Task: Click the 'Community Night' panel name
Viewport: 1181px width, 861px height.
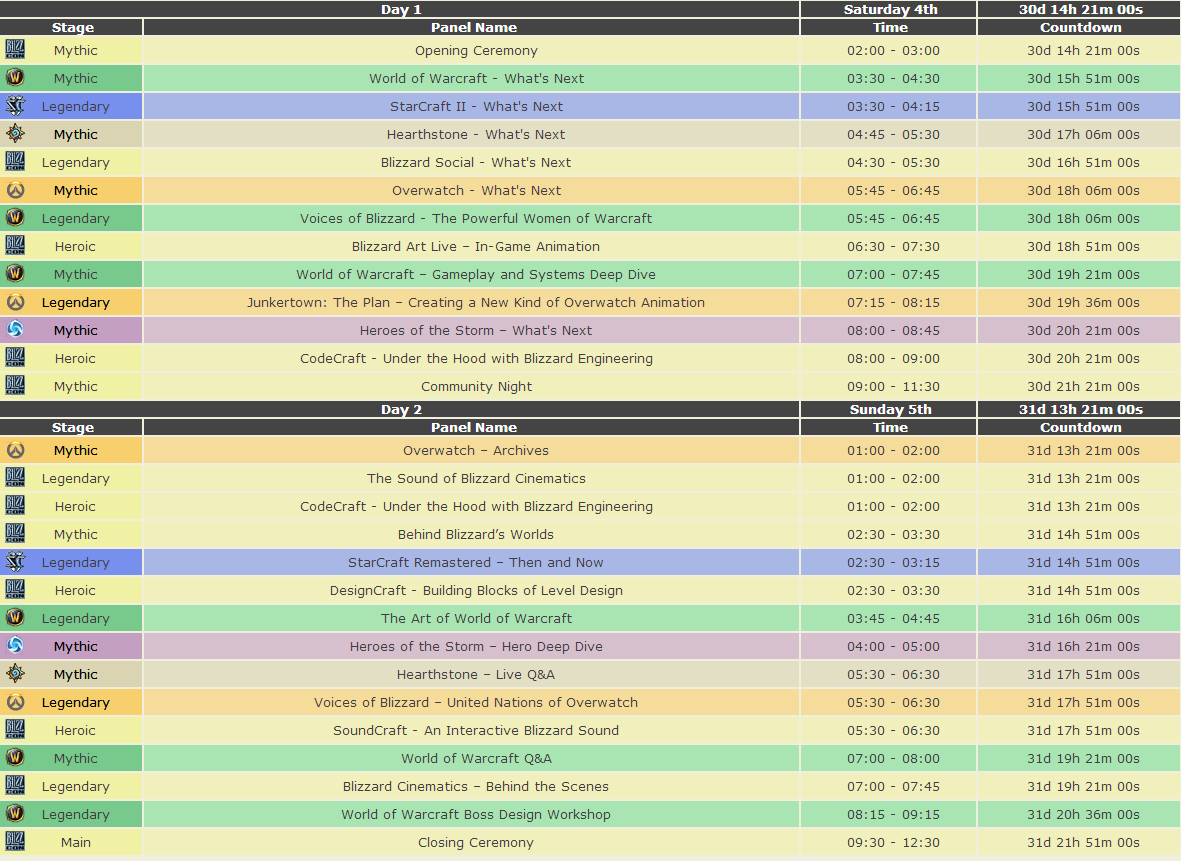Action: point(476,386)
